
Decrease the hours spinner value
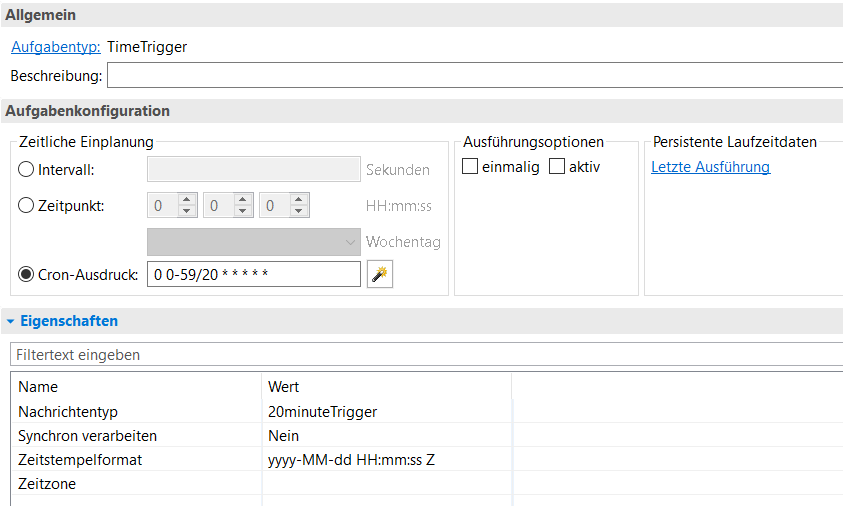pos(187,211)
